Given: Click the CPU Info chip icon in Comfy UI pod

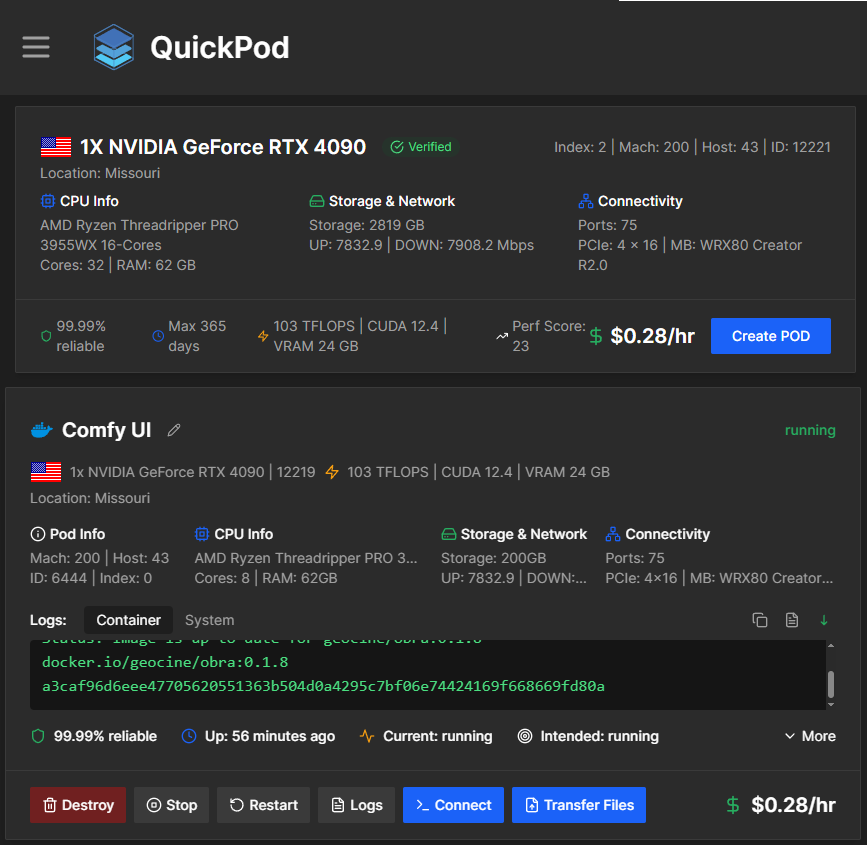Looking at the screenshot, I should coord(202,534).
